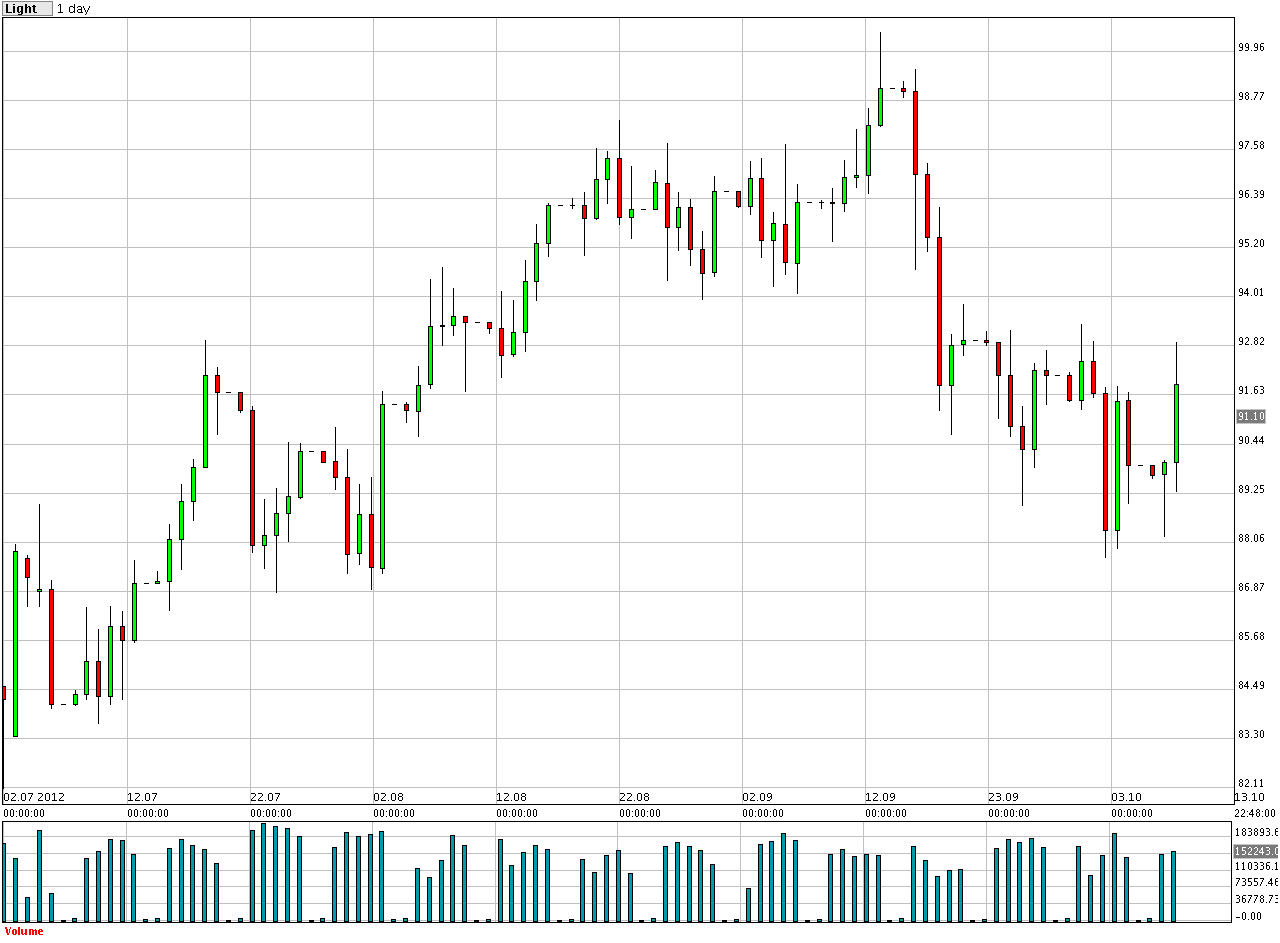Click the 183893.6 volume axis label

click(x=1256, y=832)
